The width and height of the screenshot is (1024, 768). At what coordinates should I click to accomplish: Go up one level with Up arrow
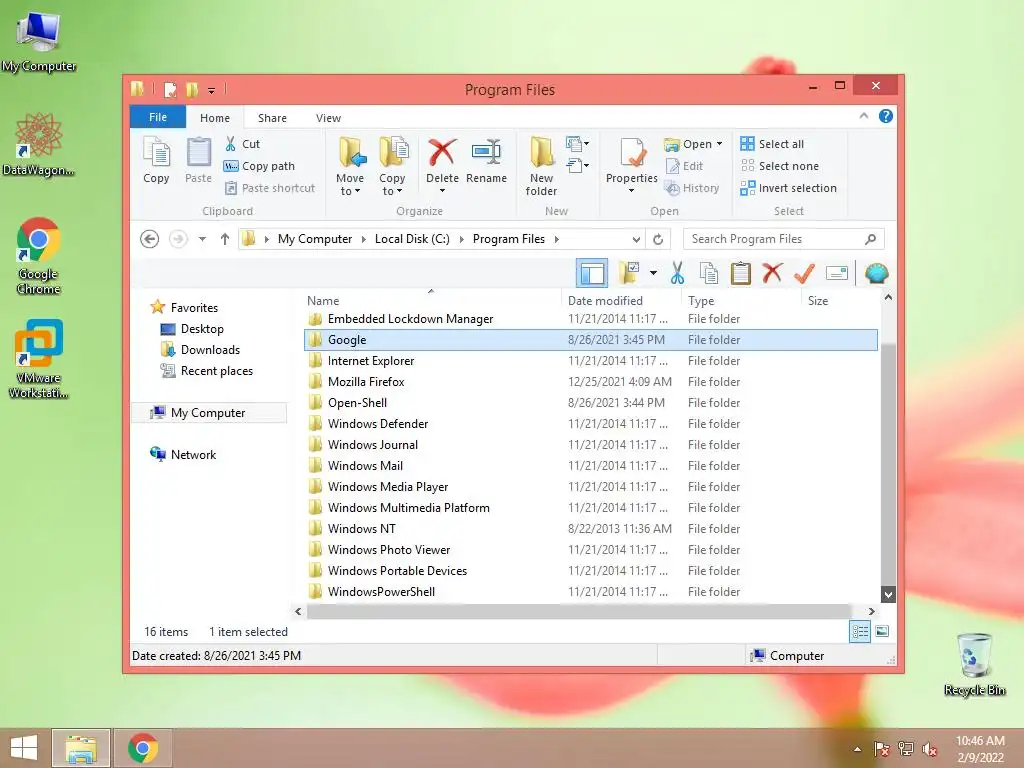coord(225,239)
